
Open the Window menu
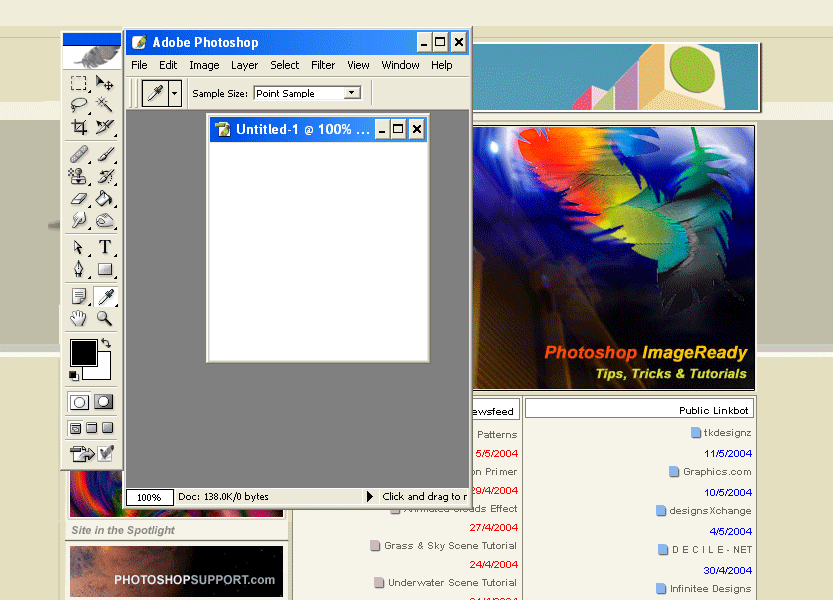(401, 65)
